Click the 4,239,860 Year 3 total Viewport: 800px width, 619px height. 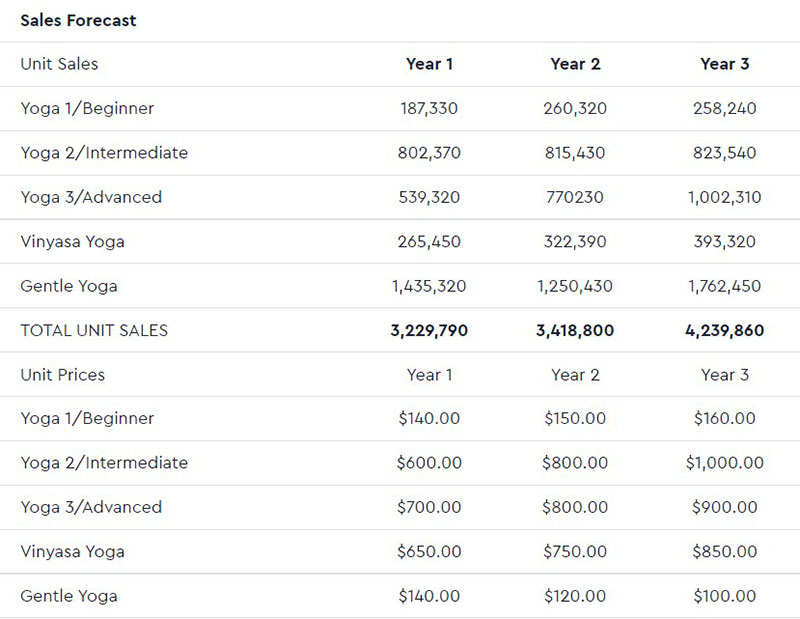click(x=724, y=330)
